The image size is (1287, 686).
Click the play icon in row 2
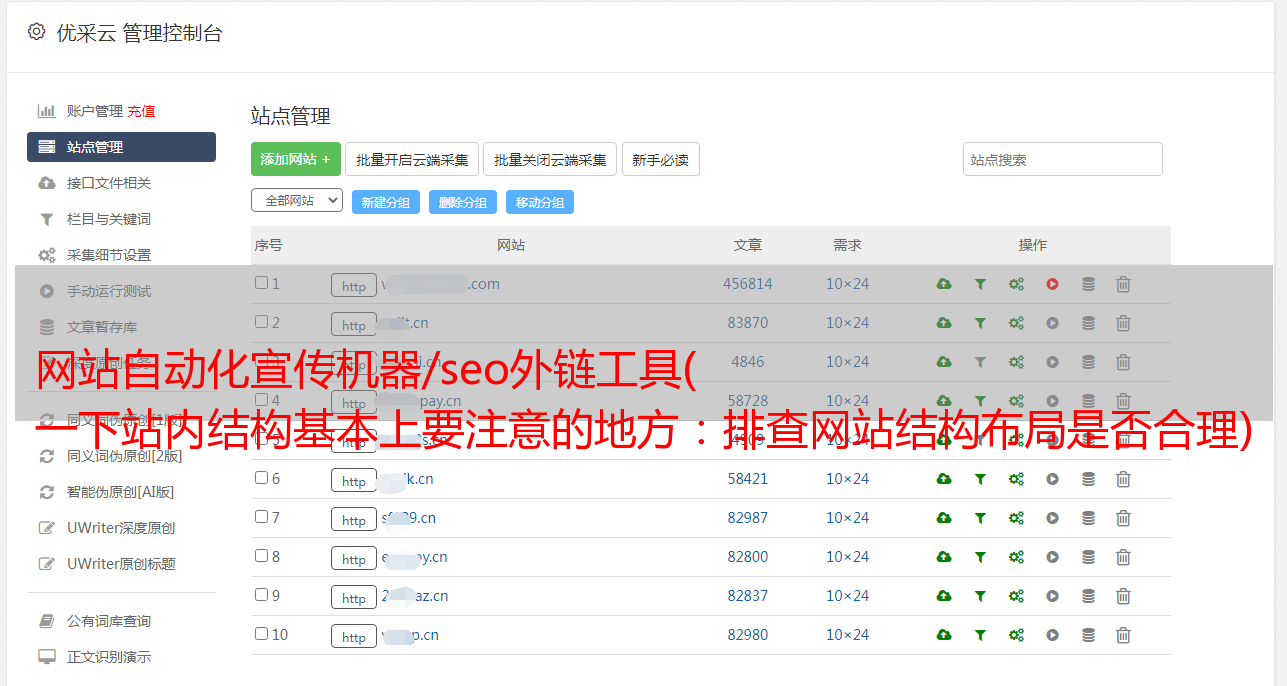[x=1052, y=323]
